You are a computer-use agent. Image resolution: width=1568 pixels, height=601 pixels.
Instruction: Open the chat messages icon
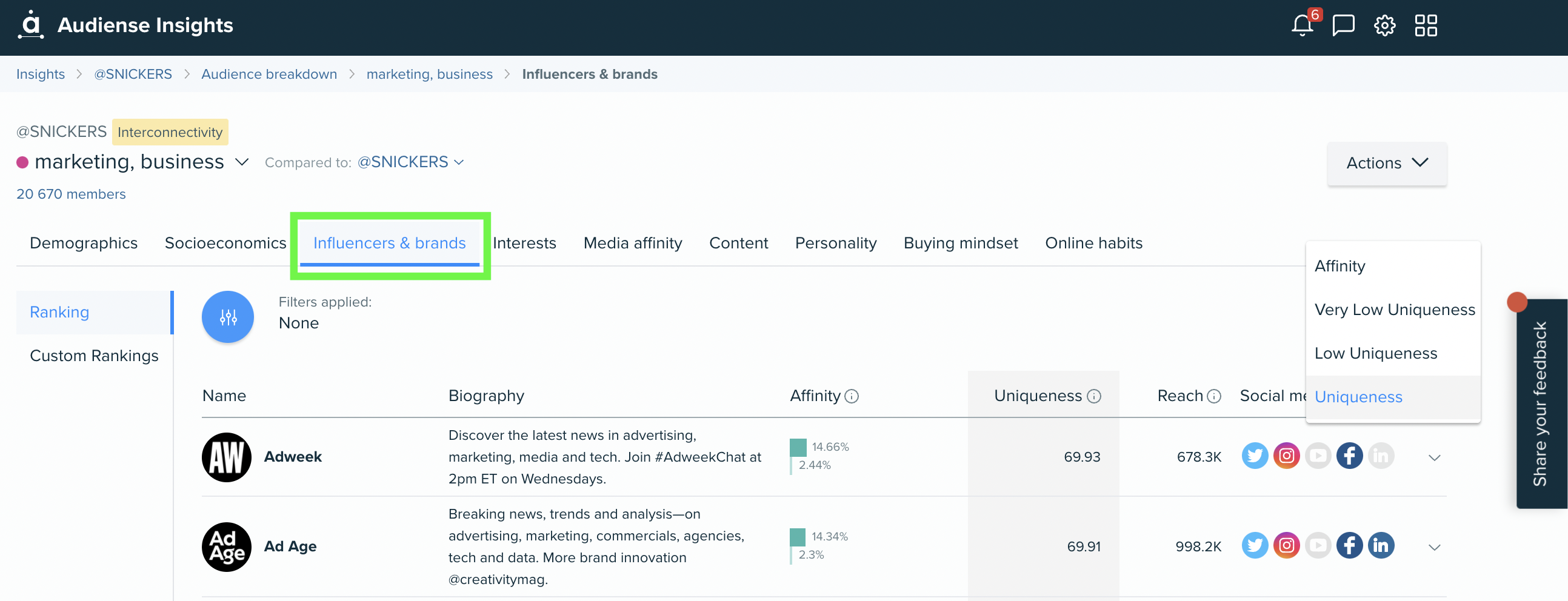(1343, 25)
